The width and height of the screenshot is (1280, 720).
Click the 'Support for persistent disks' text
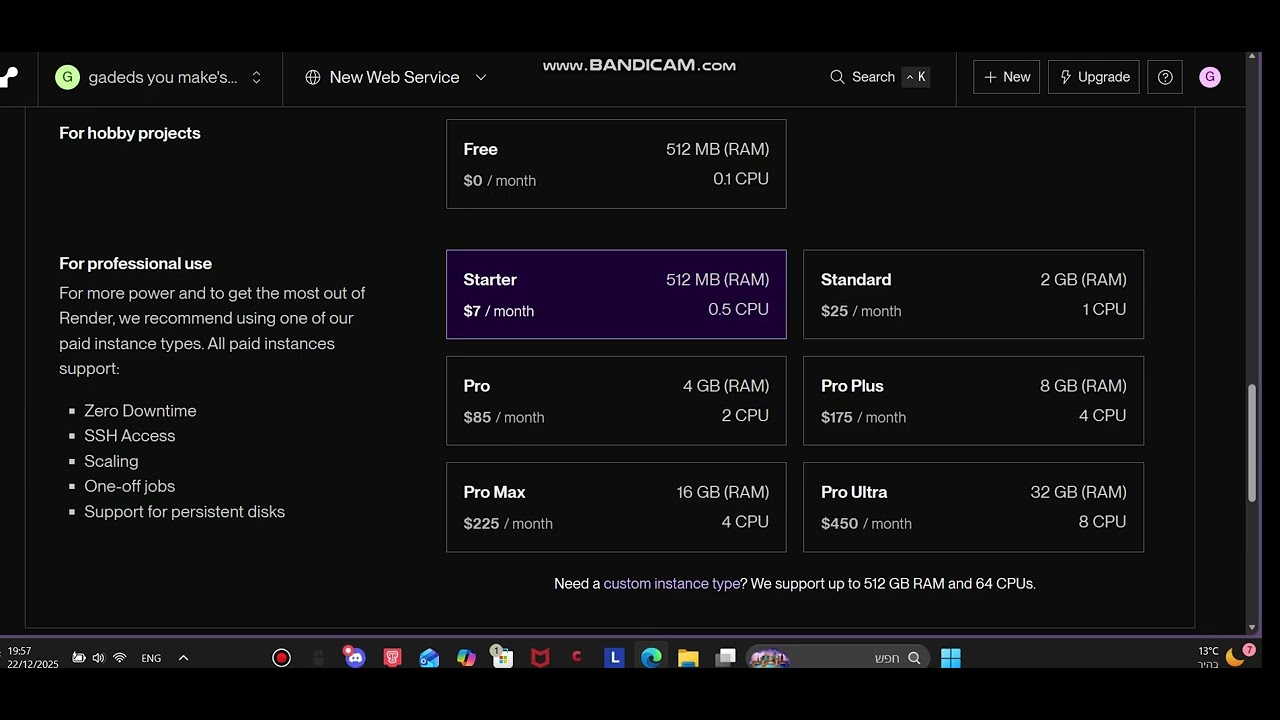coord(185,511)
